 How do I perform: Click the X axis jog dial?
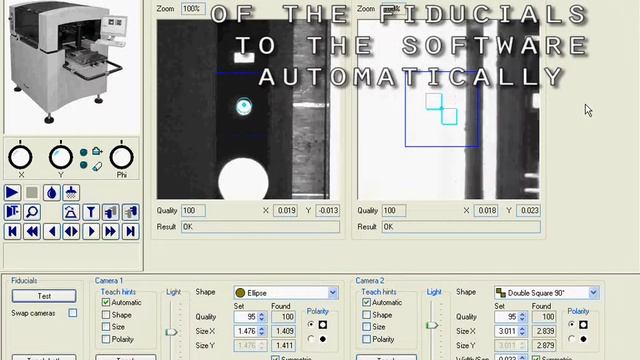pos(20,157)
